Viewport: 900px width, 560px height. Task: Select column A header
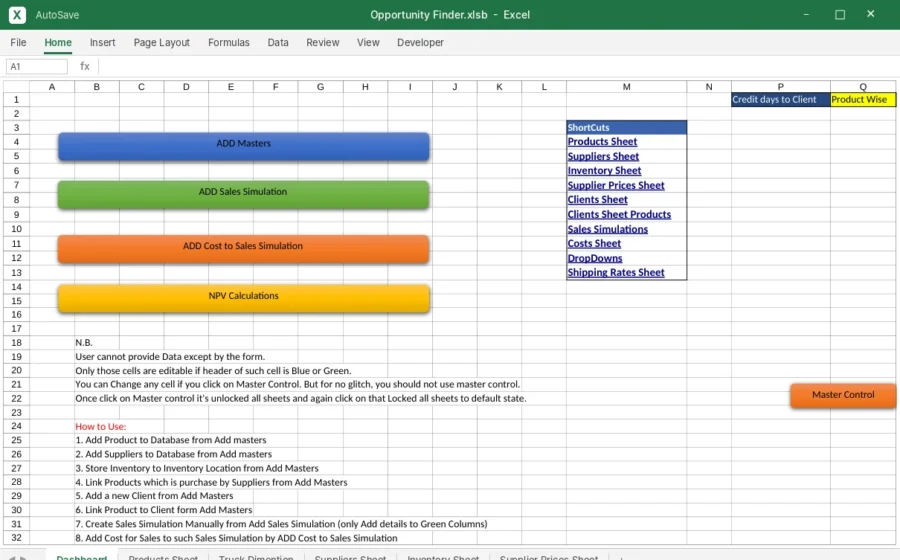52,87
